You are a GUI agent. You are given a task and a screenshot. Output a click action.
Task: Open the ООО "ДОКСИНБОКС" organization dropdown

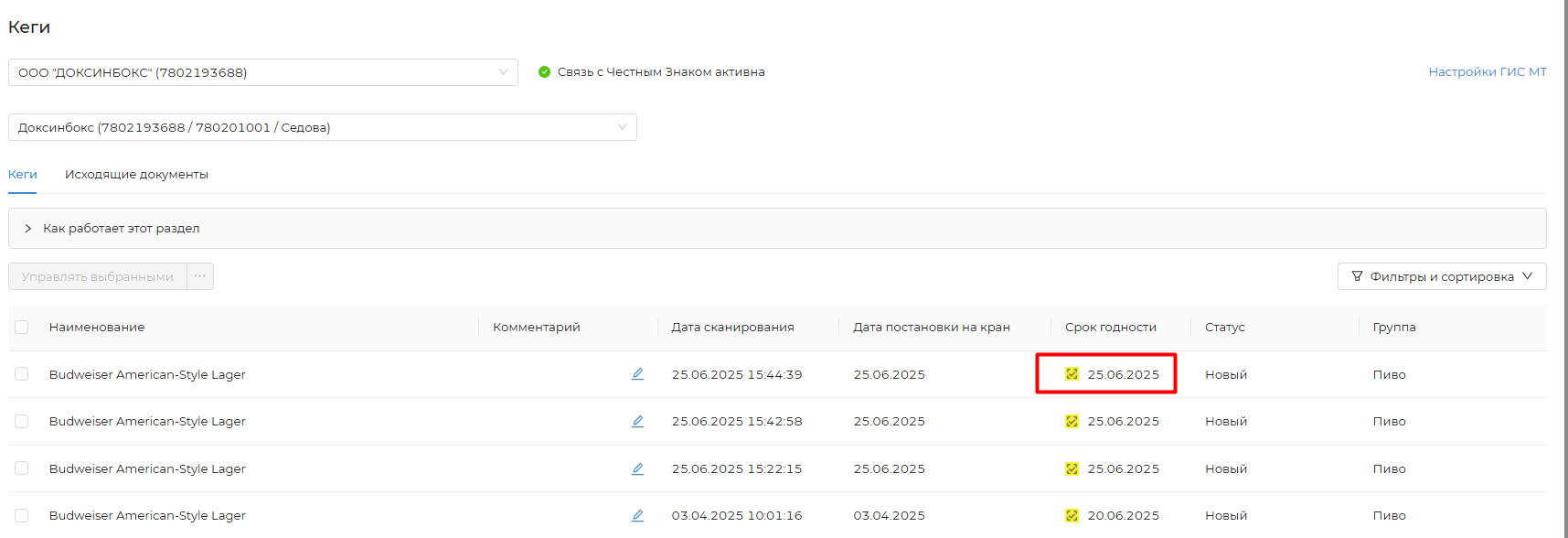(x=262, y=72)
